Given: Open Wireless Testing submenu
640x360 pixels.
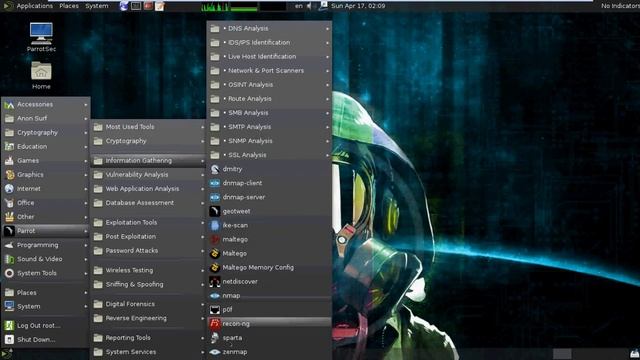Looking at the screenshot, I should tap(148, 270).
